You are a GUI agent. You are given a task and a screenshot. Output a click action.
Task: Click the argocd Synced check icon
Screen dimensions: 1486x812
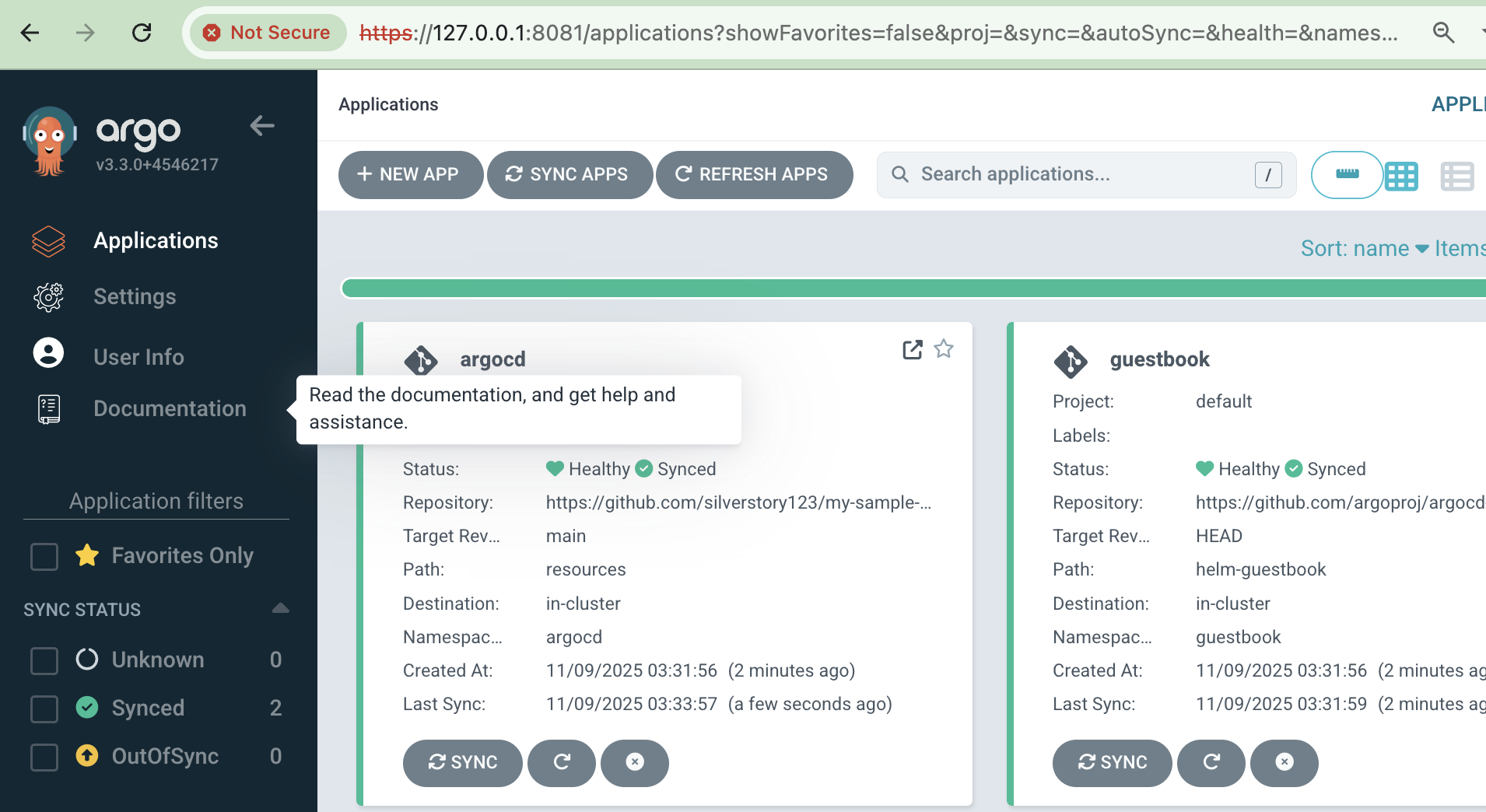tap(644, 468)
